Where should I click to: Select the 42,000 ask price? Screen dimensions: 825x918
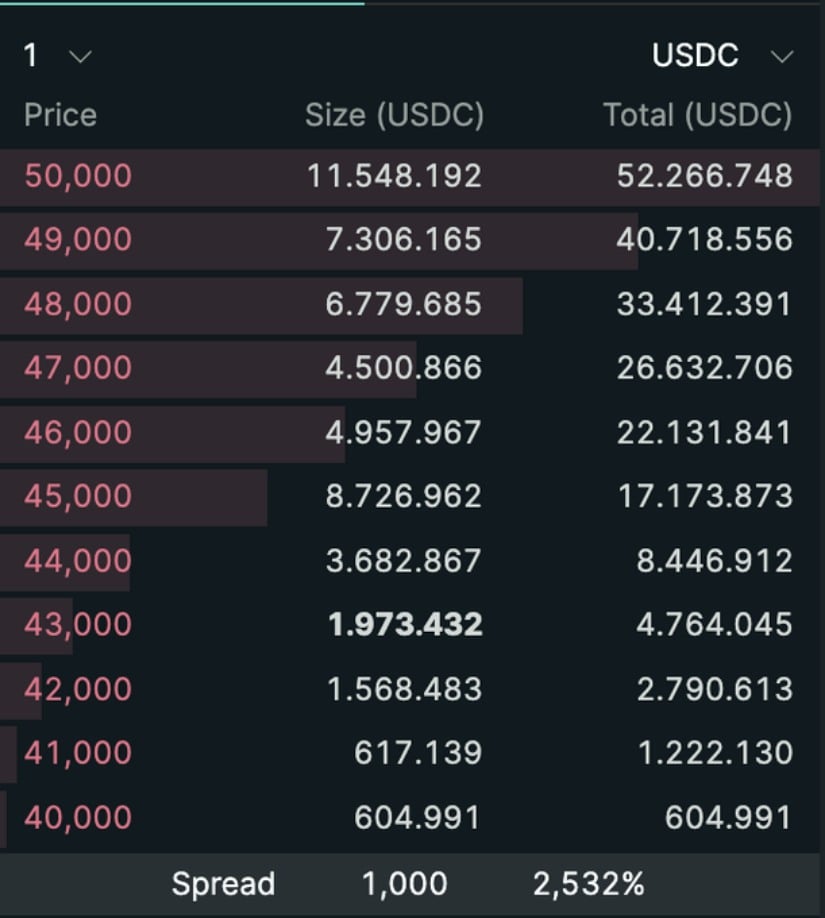pyautogui.click(x=78, y=689)
